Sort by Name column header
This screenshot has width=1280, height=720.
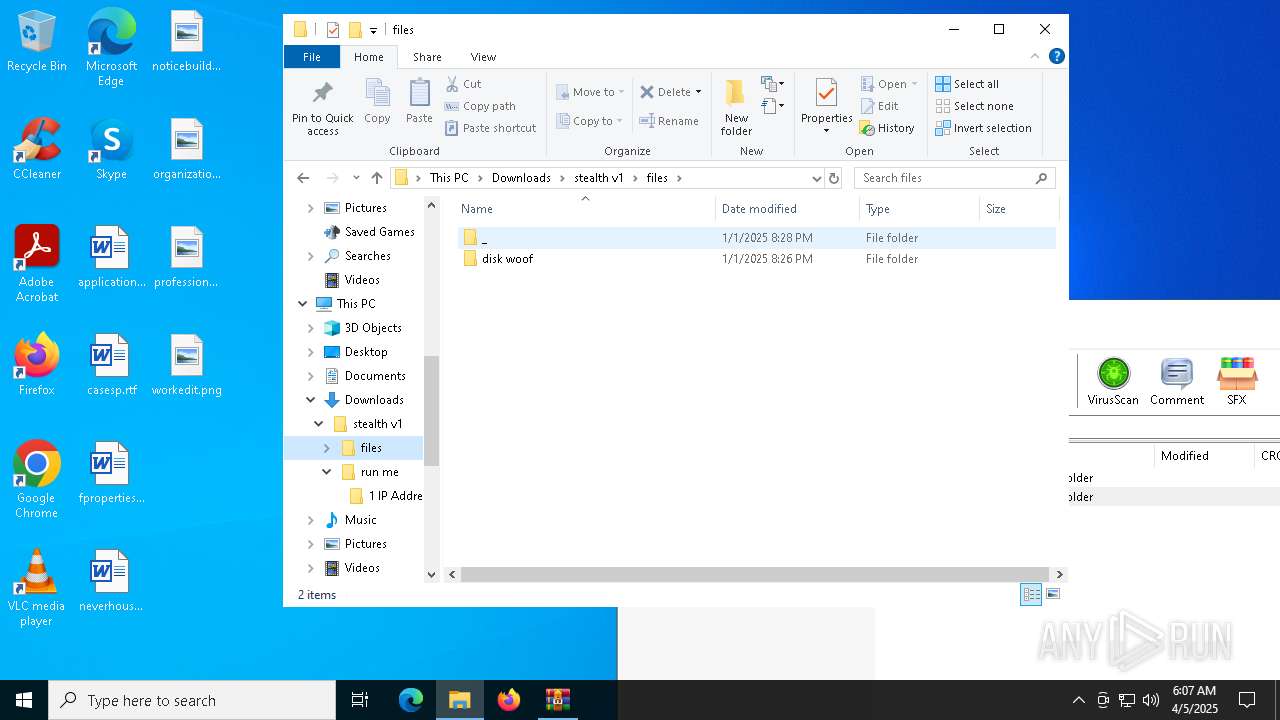[586, 209]
